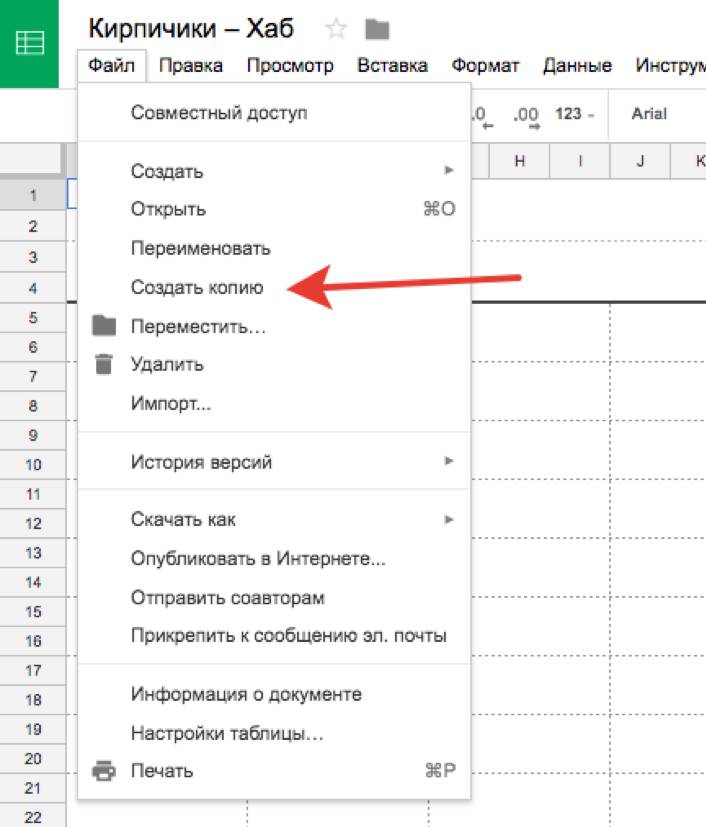
Task: Open the 123 number format dropdown
Action: point(574,114)
